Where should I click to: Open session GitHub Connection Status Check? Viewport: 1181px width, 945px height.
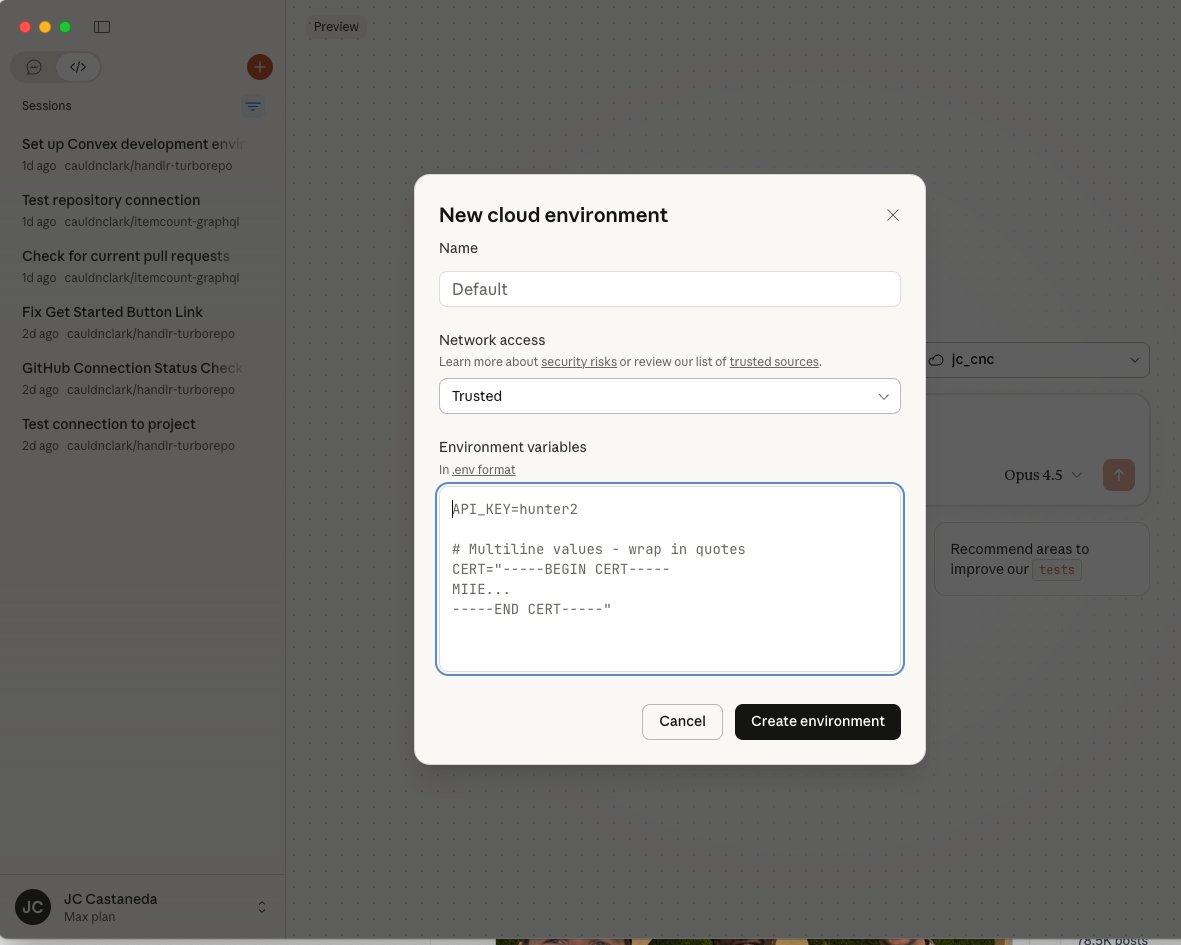point(133,378)
